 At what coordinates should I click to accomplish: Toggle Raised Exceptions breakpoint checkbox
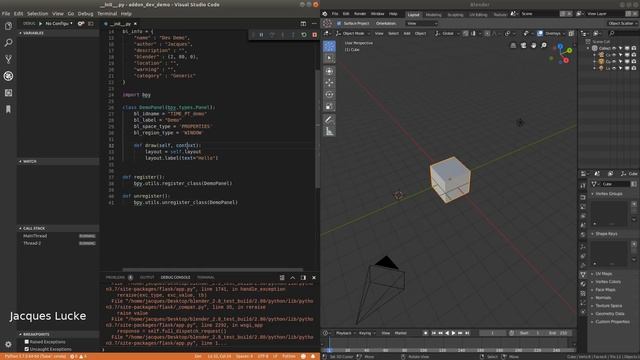(27, 342)
